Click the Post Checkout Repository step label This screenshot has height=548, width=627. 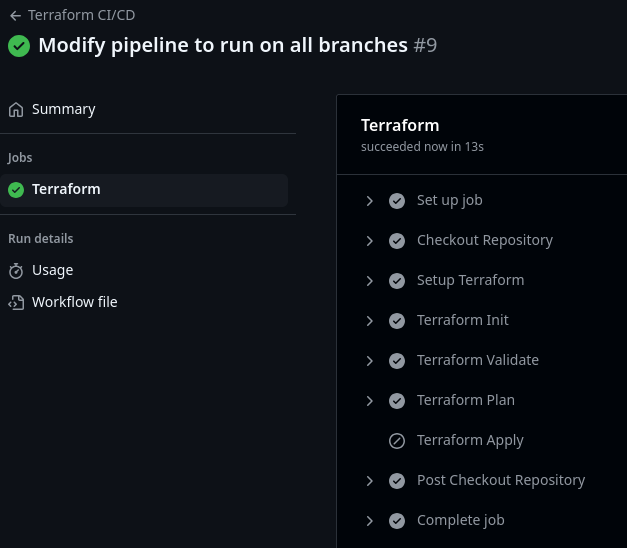[x=501, y=480]
